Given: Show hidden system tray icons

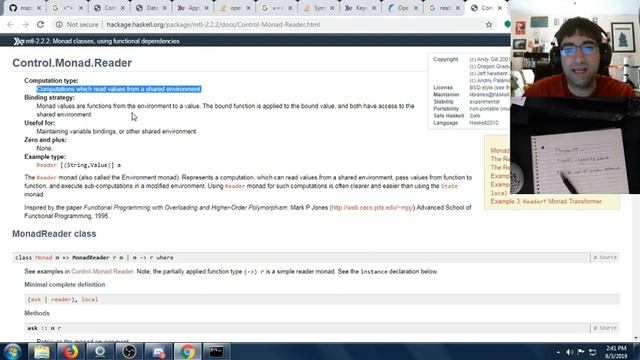Looking at the screenshot, I should pos(558,352).
